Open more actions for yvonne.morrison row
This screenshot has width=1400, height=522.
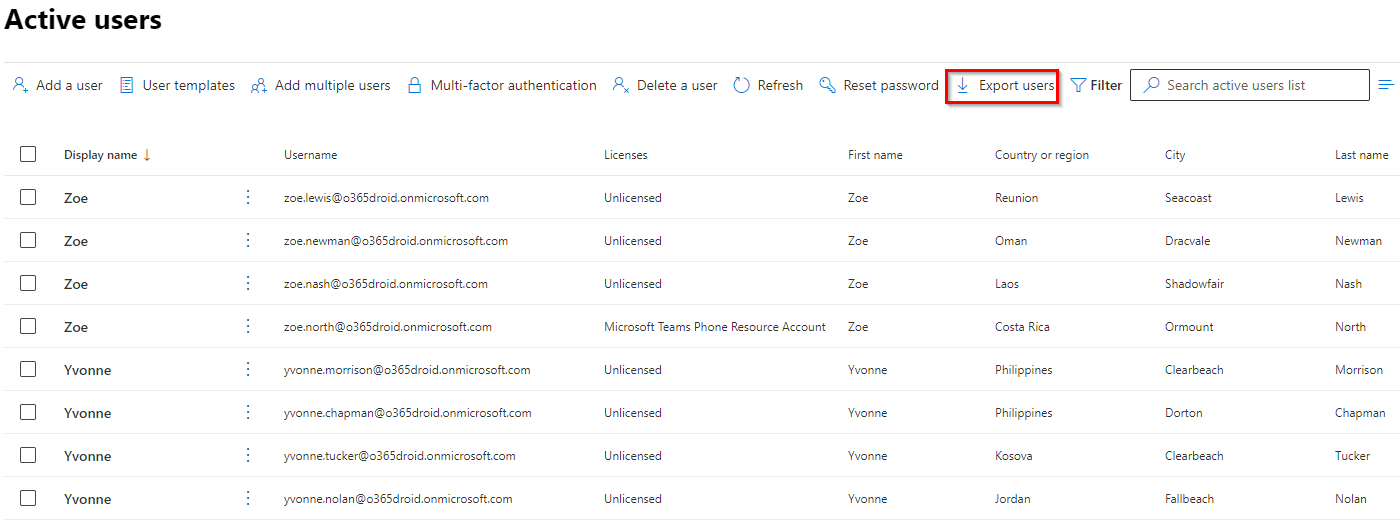(x=248, y=369)
